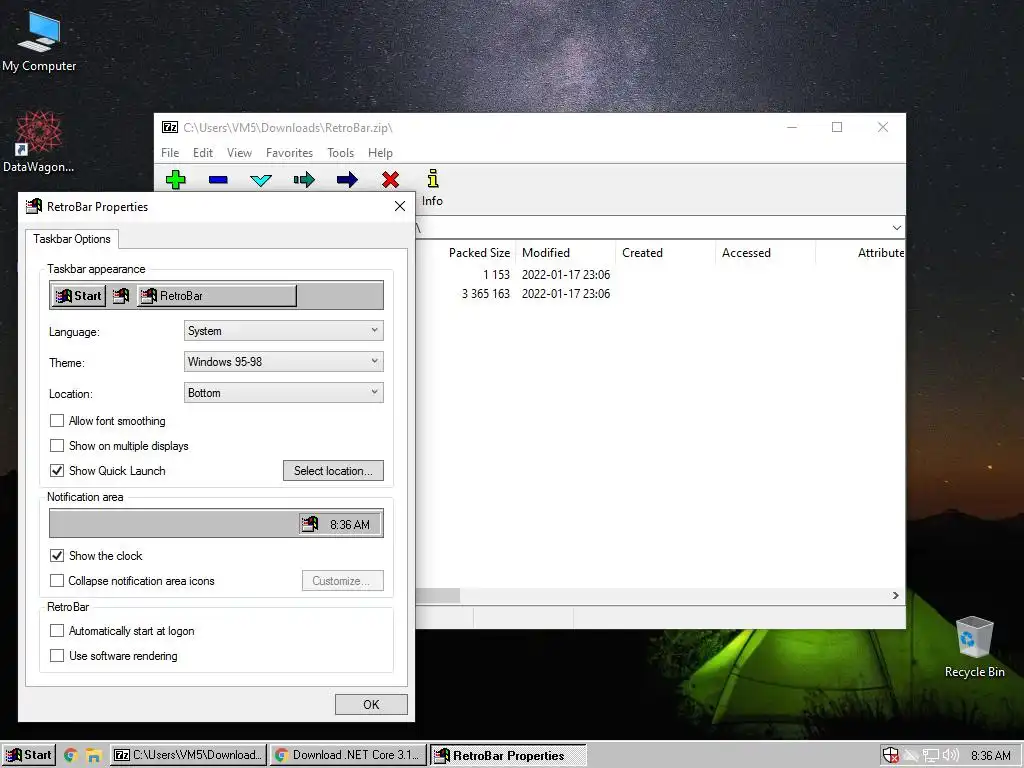Click the preview Start button in Taskbar appearance
Image resolution: width=1024 pixels, height=768 pixels.
tap(78, 296)
